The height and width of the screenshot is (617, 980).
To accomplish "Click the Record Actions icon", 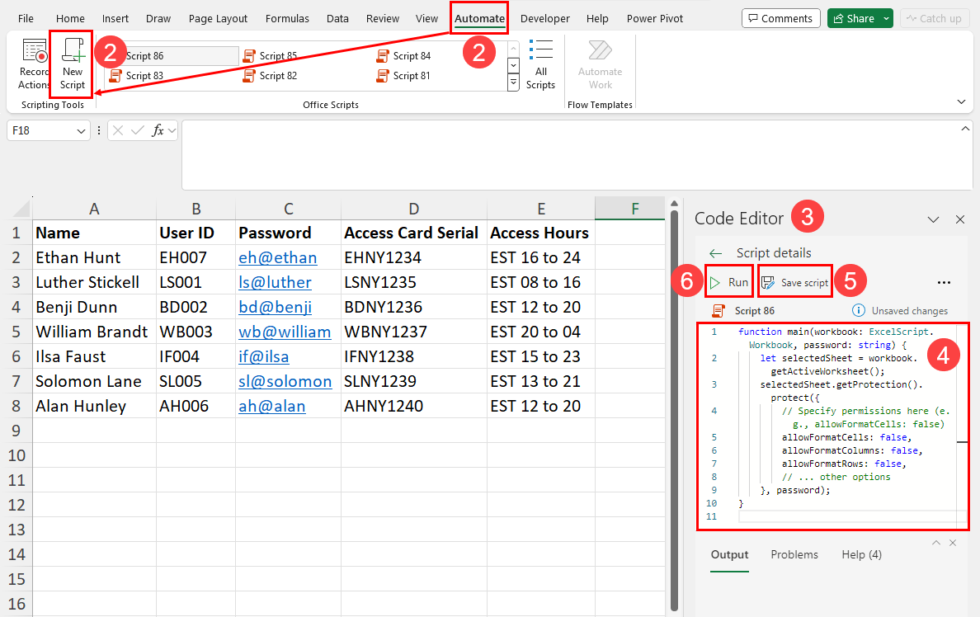I will point(35,53).
